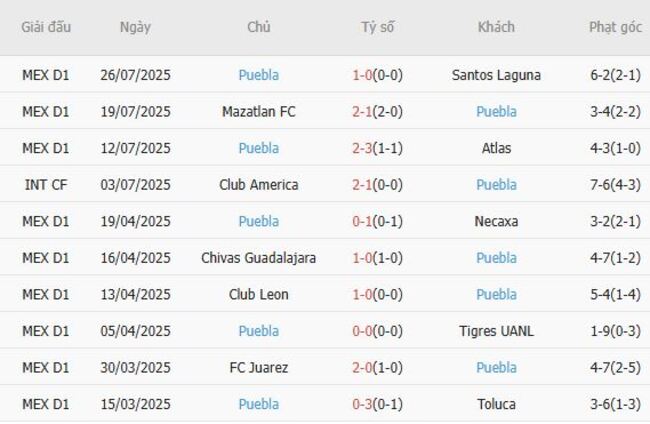Open the Tigres UANL team link
Viewport: 650px width, 424px height.
click(x=496, y=331)
